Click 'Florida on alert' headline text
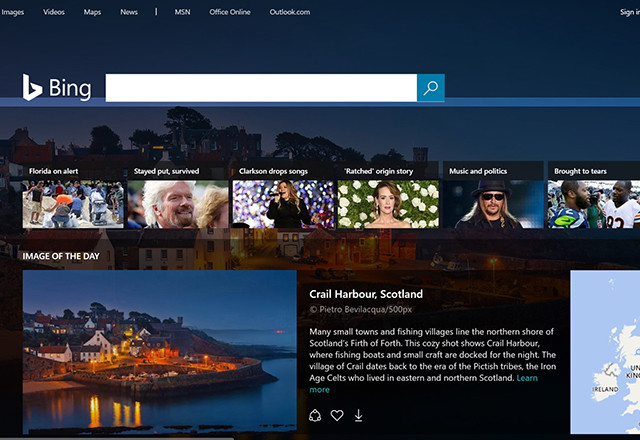This screenshot has height=440, width=640. tap(53, 171)
